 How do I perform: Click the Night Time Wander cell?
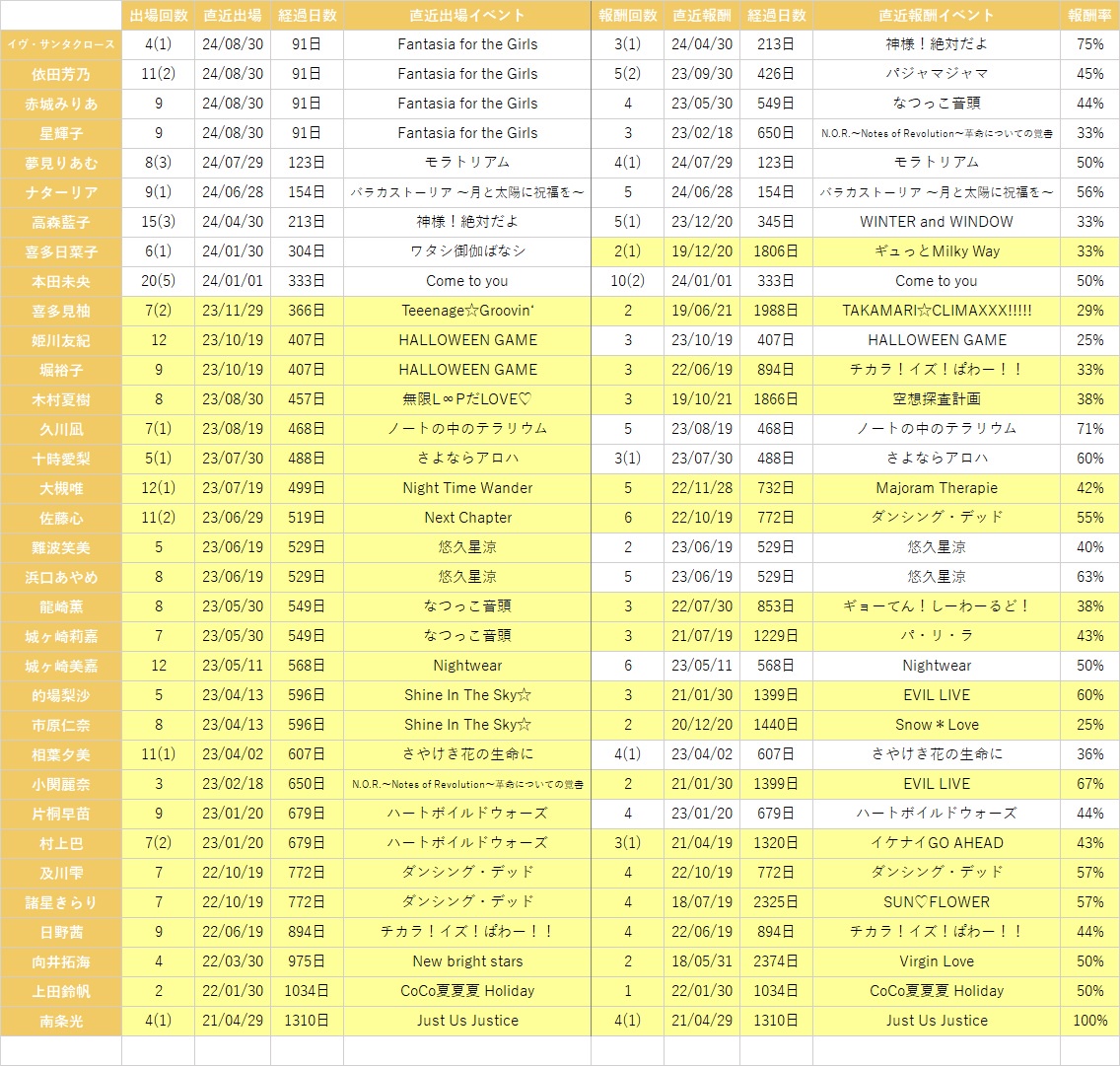467,489
